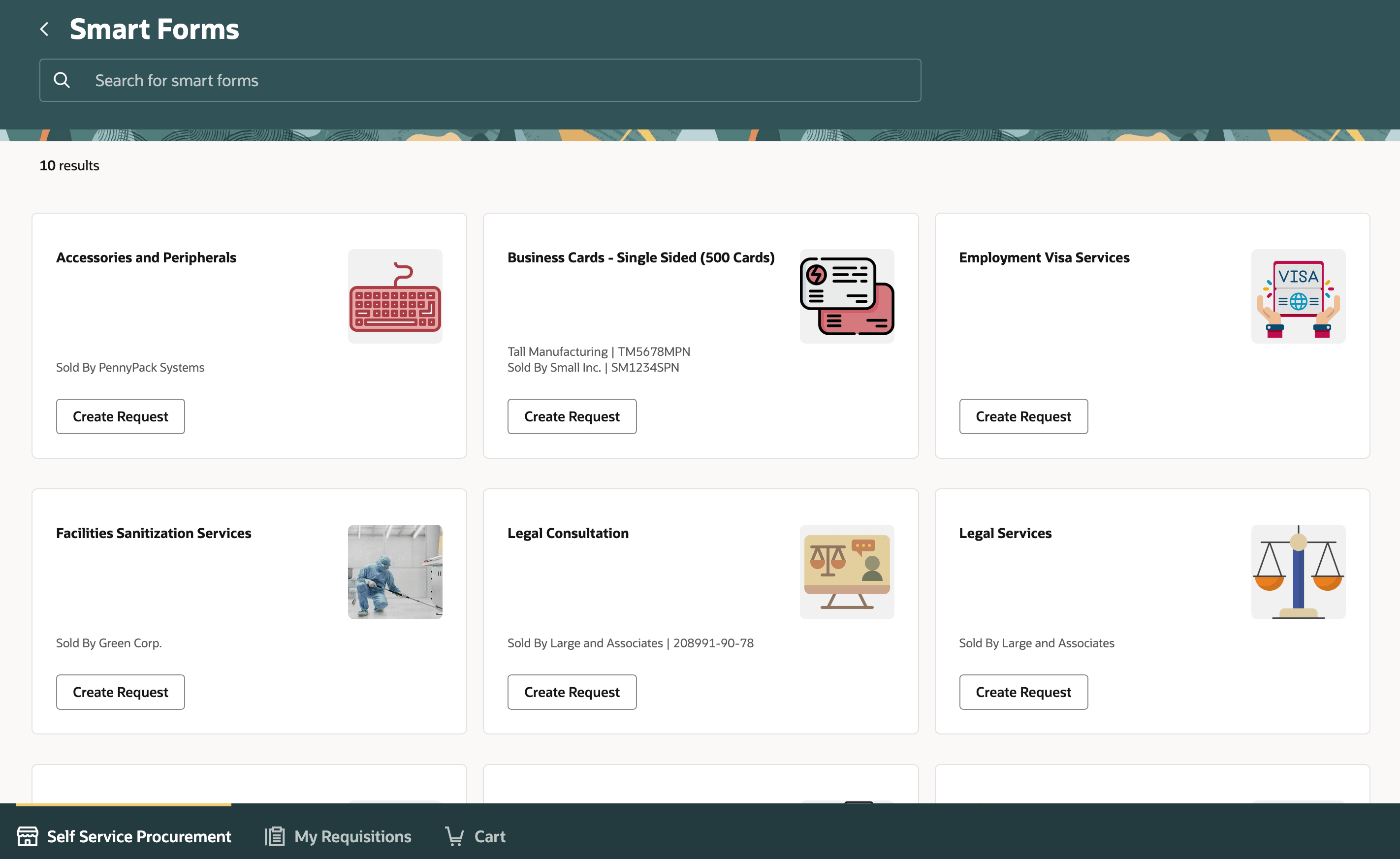Click the business cards icon
The height and width of the screenshot is (859, 1400).
847,296
